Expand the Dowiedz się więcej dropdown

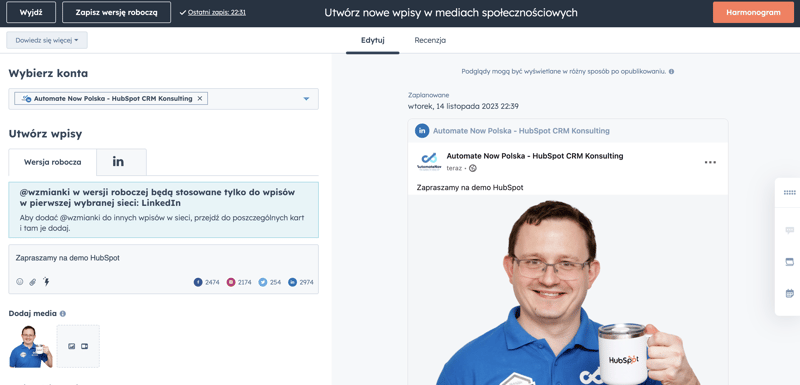47,40
